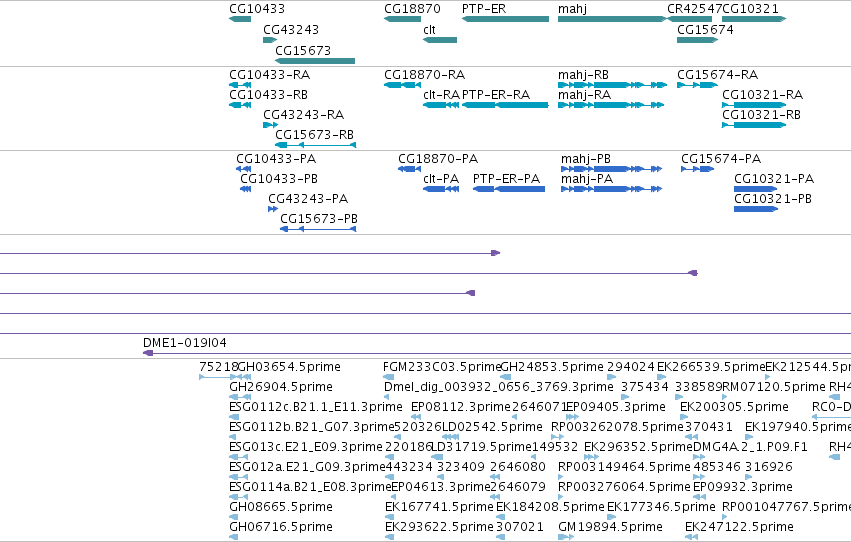Select the RP003149464.5prime label

[x=624, y=467]
